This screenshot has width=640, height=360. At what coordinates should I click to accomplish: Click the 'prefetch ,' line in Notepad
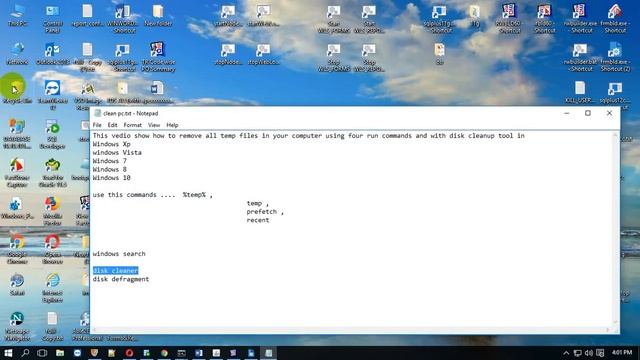click(x=265, y=211)
